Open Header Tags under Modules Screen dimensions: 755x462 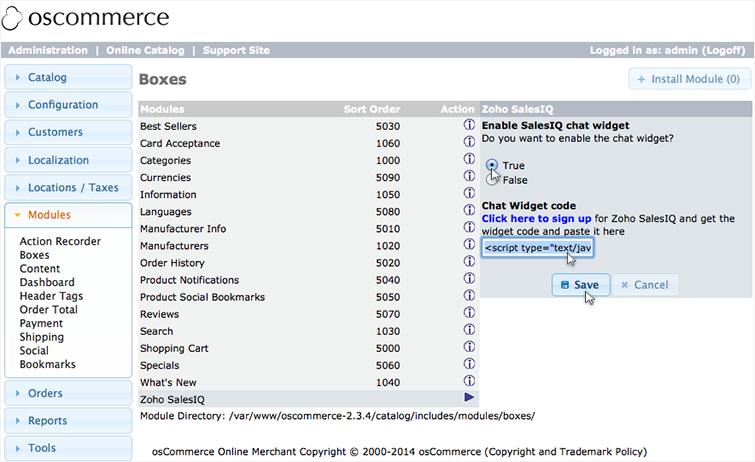click(x=51, y=296)
